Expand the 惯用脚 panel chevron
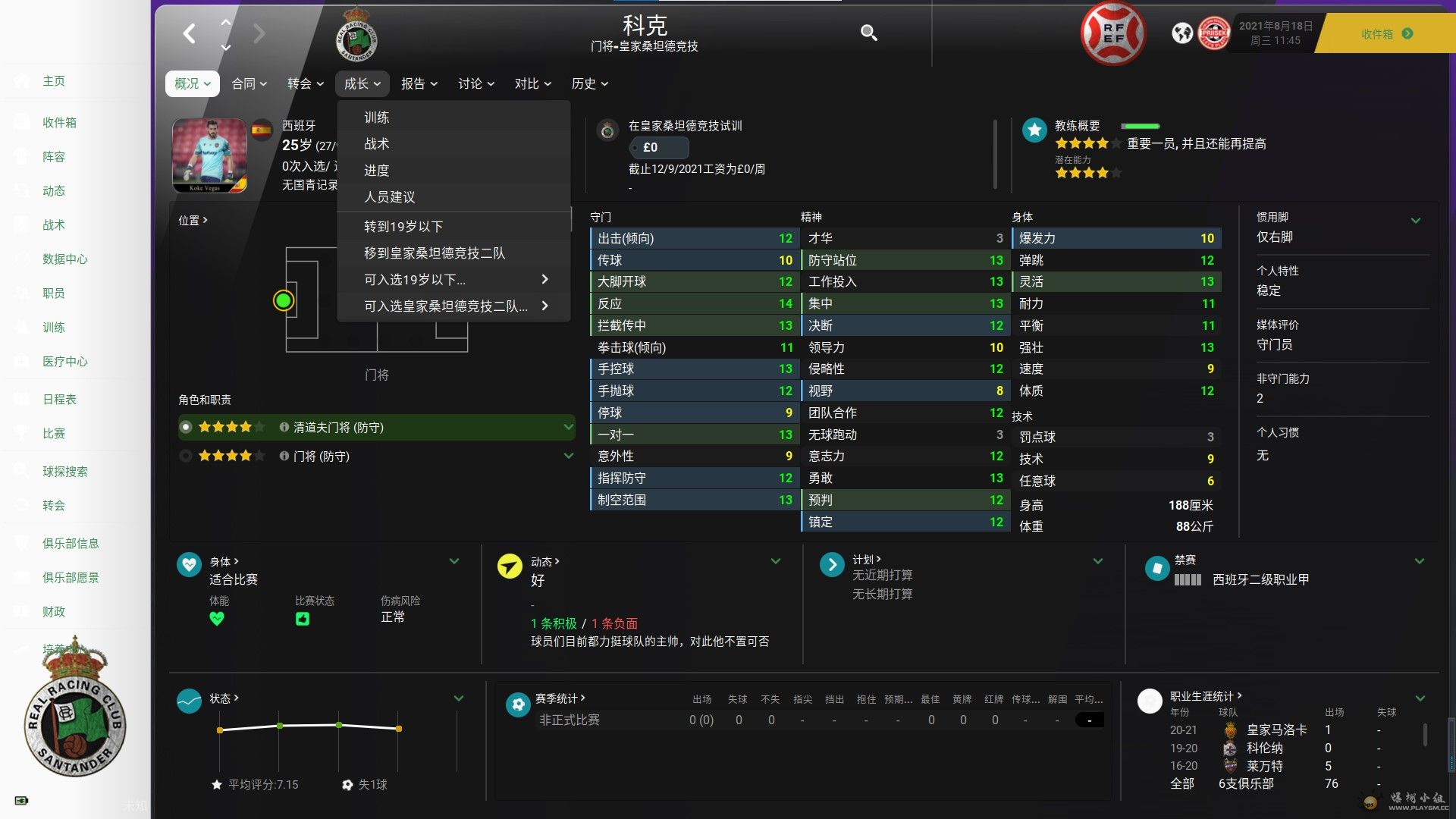The width and height of the screenshot is (1456, 819). pyautogui.click(x=1415, y=221)
